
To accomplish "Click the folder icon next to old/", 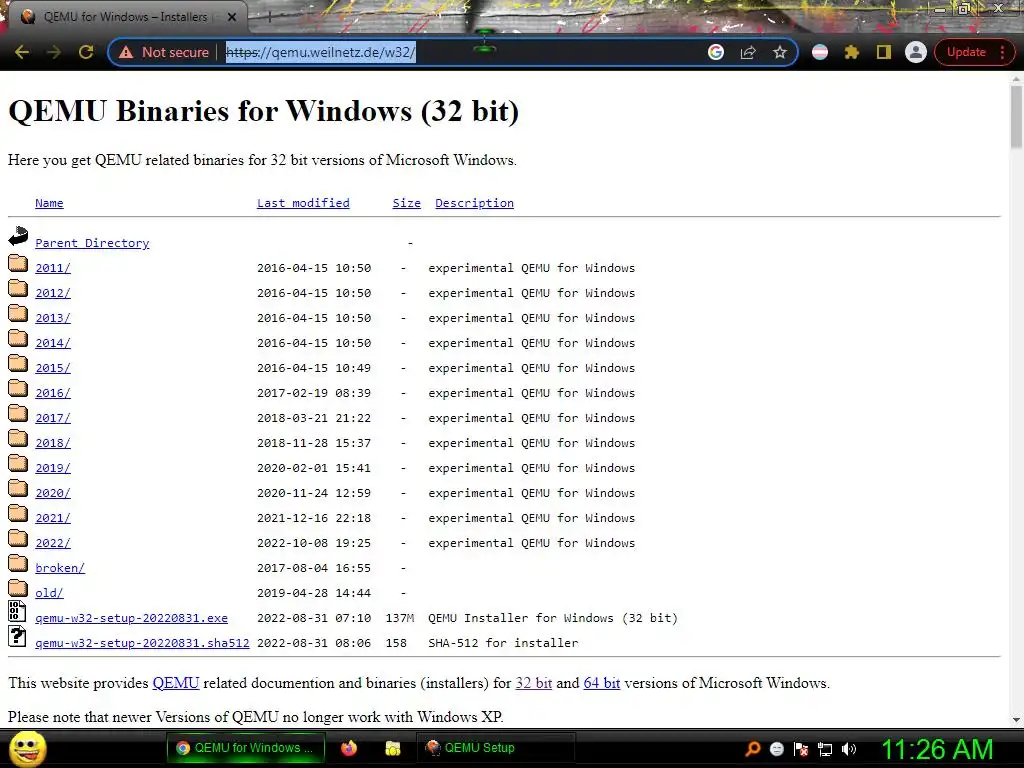I will (x=18, y=588).
